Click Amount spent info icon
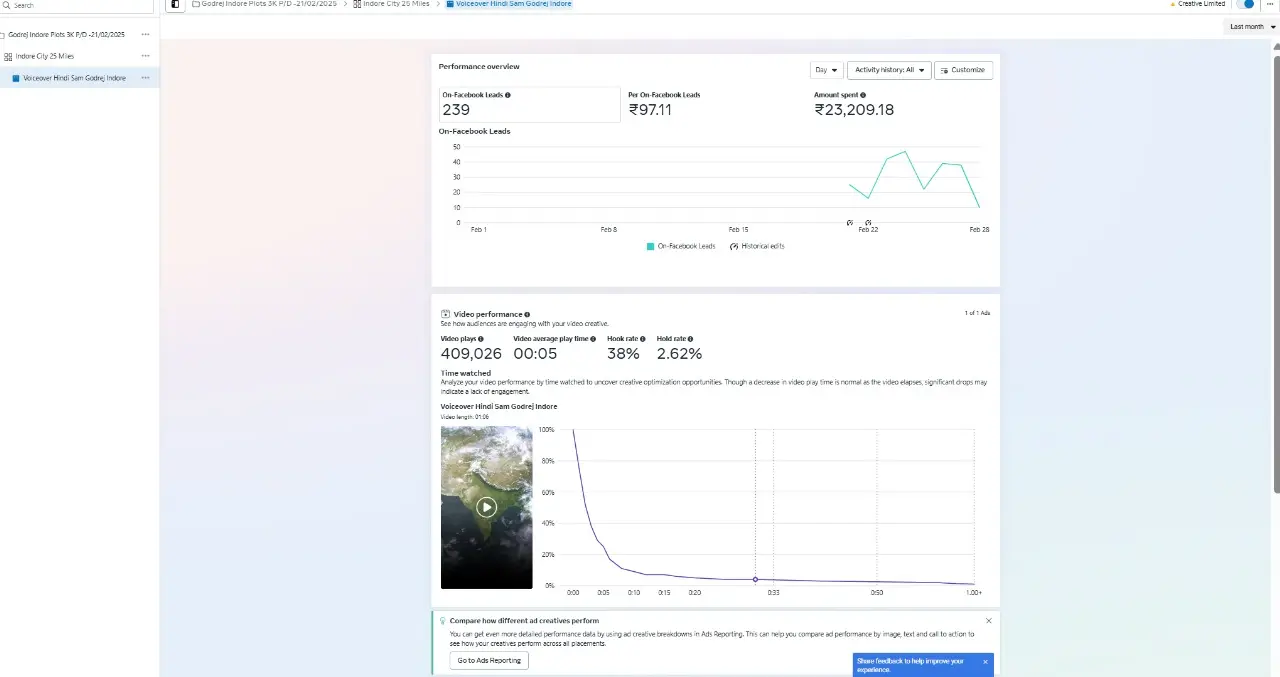This screenshot has width=1280, height=677. (863, 95)
